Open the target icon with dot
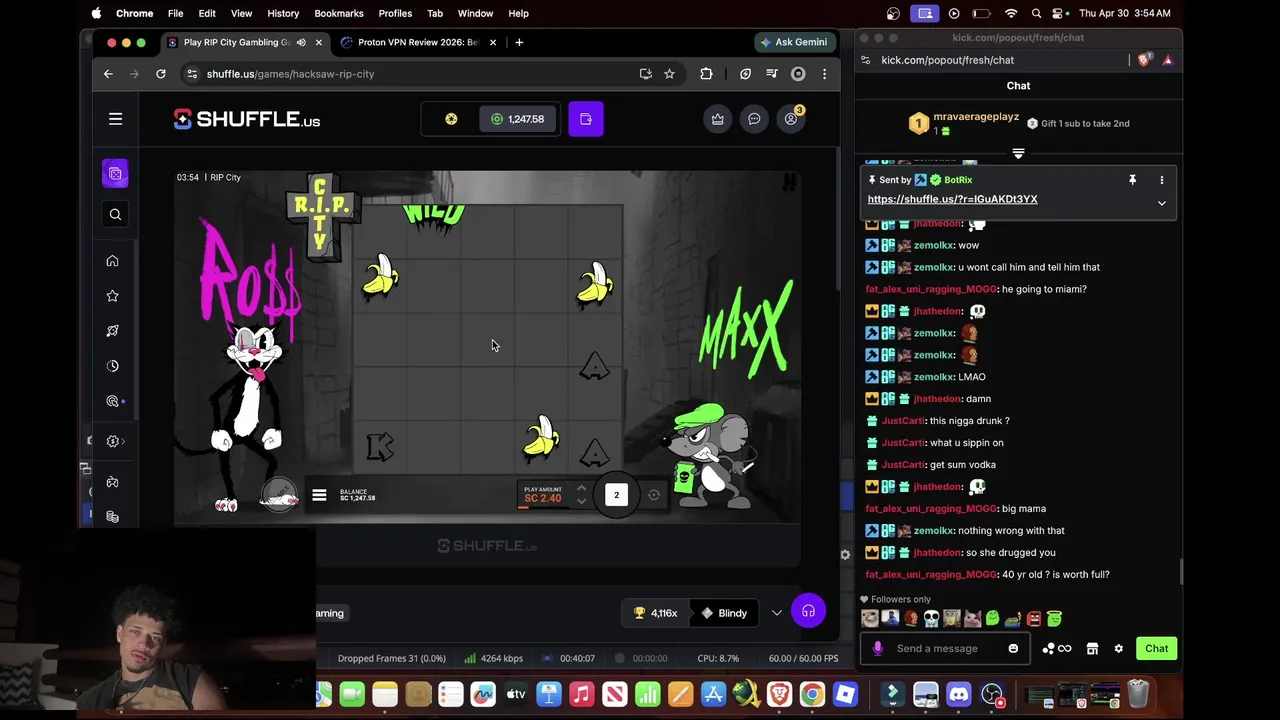The height and width of the screenshot is (720, 1280). click(113, 401)
